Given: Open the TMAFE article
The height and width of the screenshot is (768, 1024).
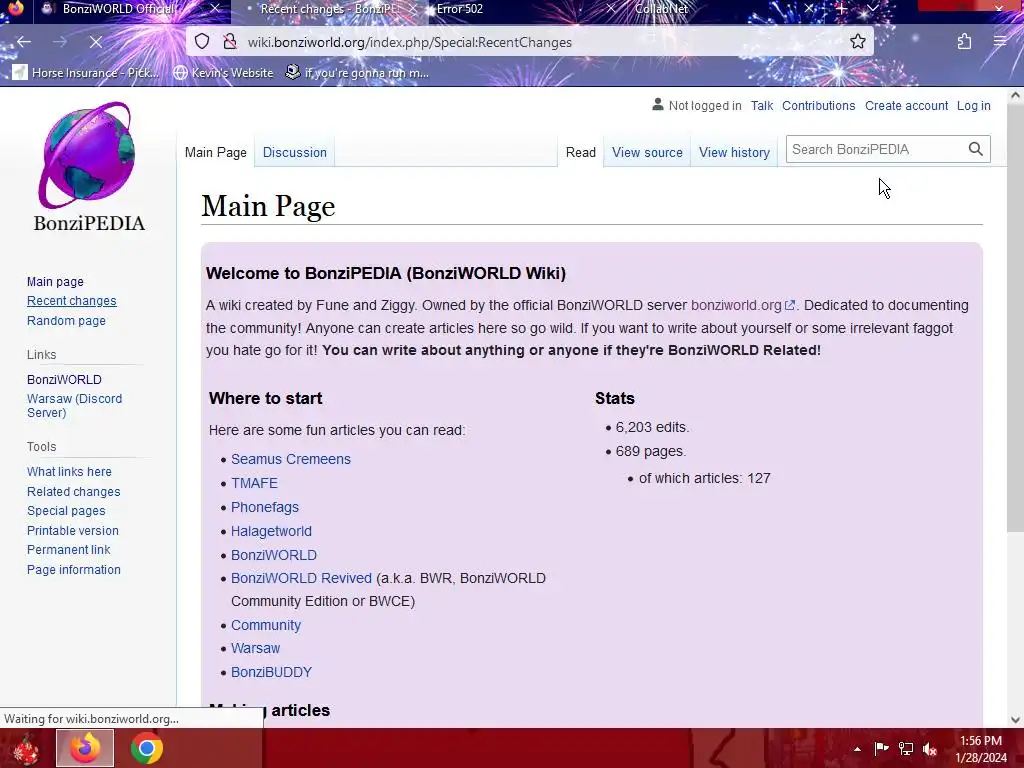Looking at the screenshot, I should tap(254, 483).
